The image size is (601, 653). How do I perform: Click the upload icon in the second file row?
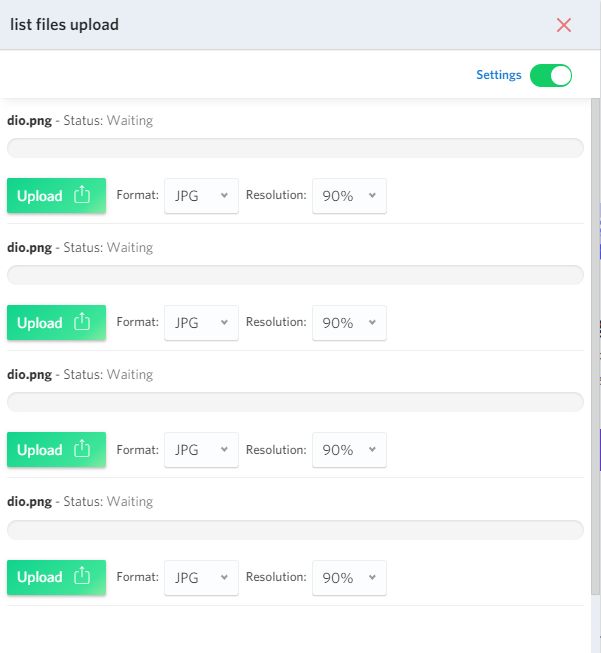pyautogui.click(x=82, y=322)
